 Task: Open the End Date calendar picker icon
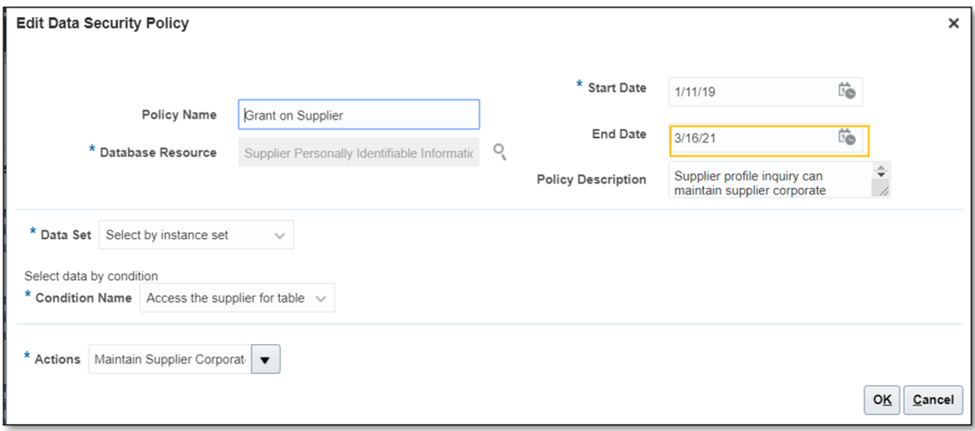click(846, 137)
